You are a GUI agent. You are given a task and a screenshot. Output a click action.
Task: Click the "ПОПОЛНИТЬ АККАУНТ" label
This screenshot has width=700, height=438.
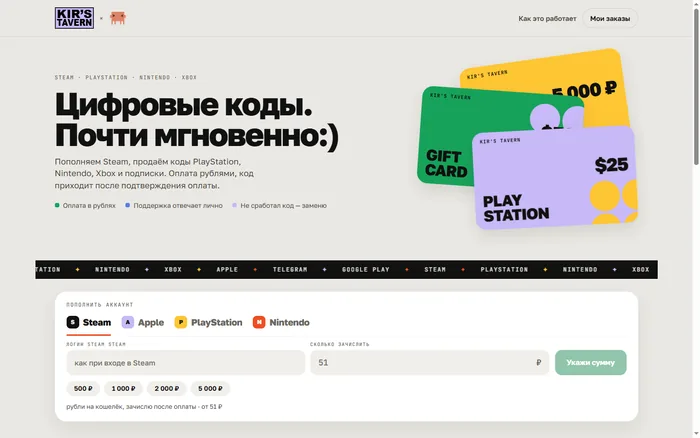pyautogui.click(x=100, y=305)
